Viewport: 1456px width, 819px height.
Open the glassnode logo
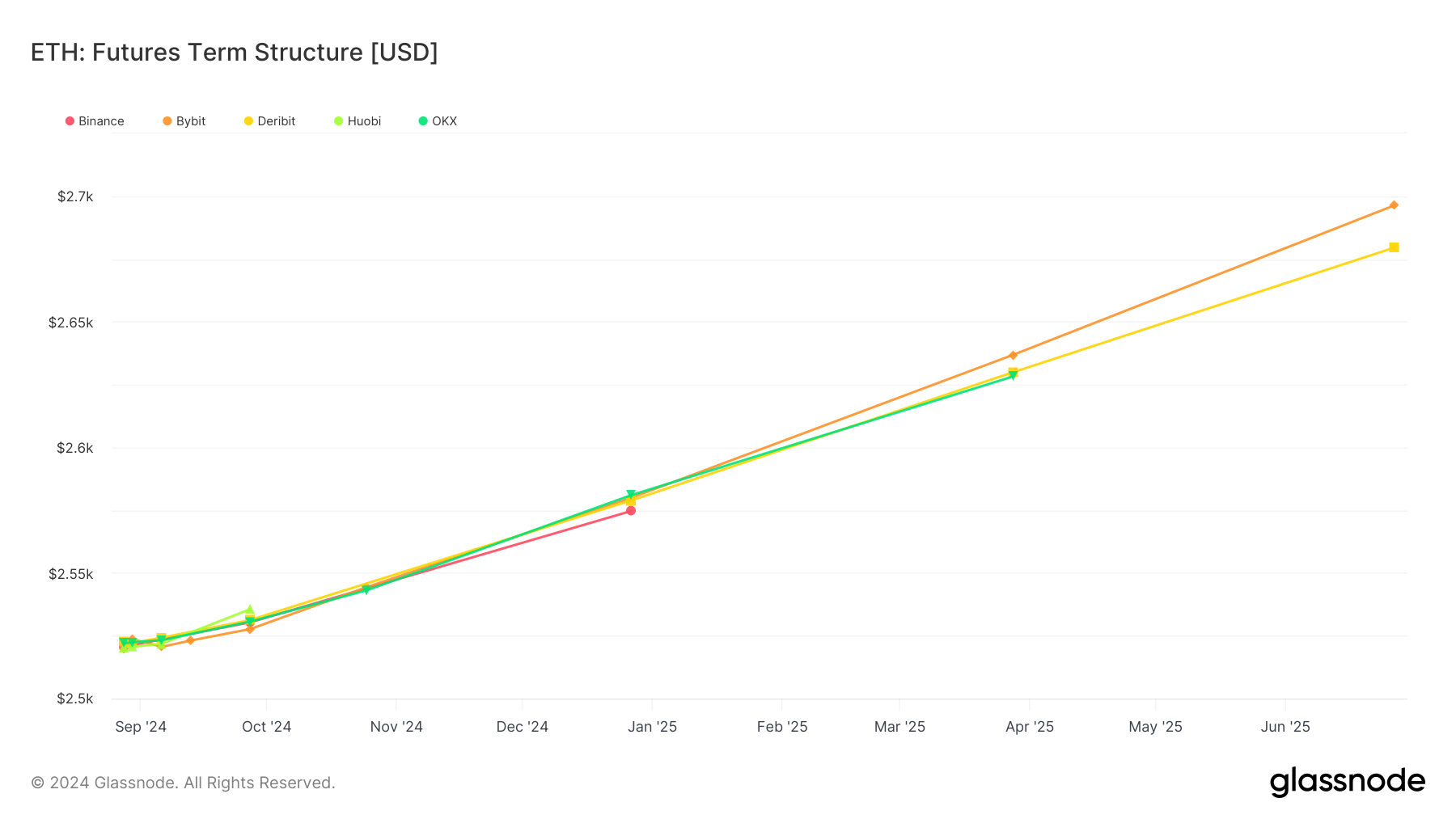click(x=1347, y=782)
